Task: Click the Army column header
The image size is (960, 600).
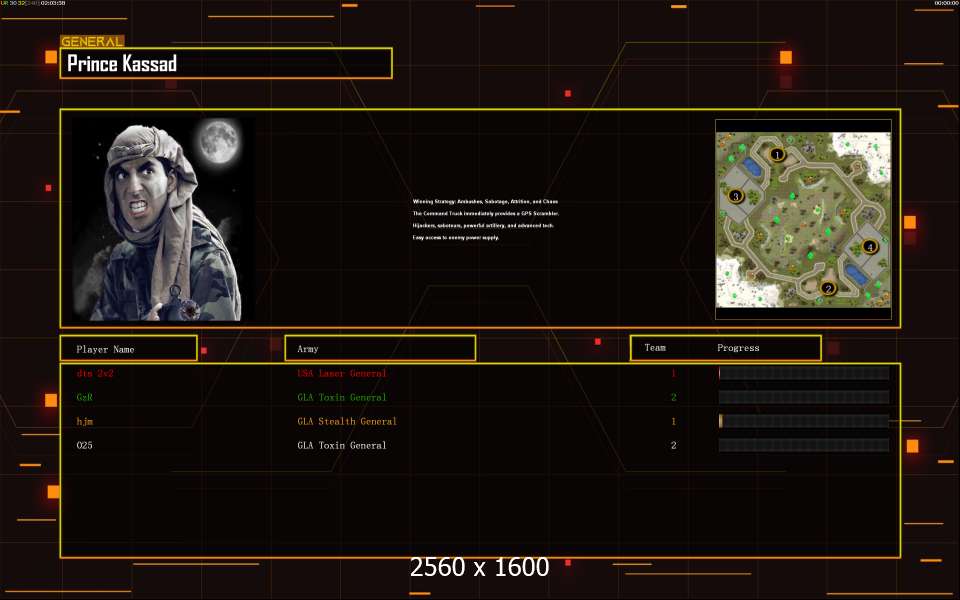Action: click(x=380, y=349)
